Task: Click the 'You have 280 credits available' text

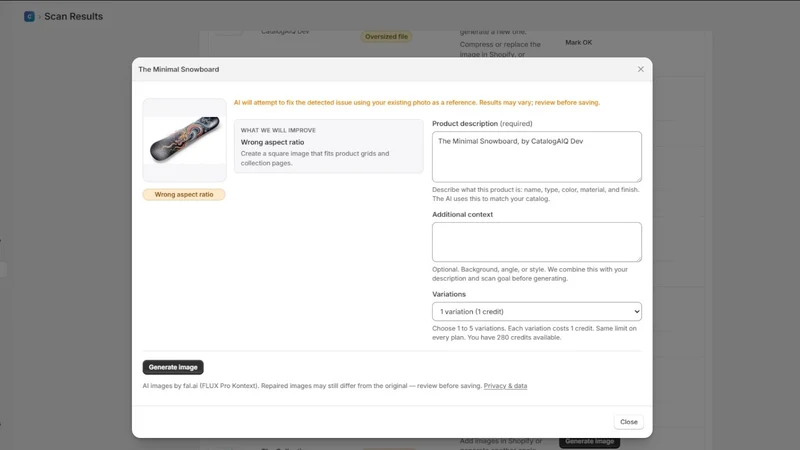Action: coord(514,338)
